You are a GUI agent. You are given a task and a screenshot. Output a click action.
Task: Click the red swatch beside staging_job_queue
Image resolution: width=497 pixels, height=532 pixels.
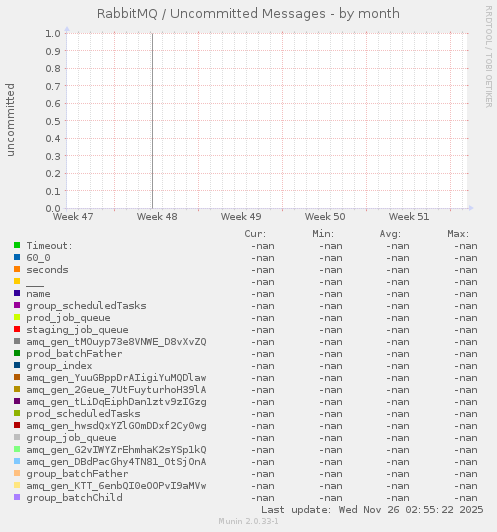pyautogui.click(x=17, y=329)
